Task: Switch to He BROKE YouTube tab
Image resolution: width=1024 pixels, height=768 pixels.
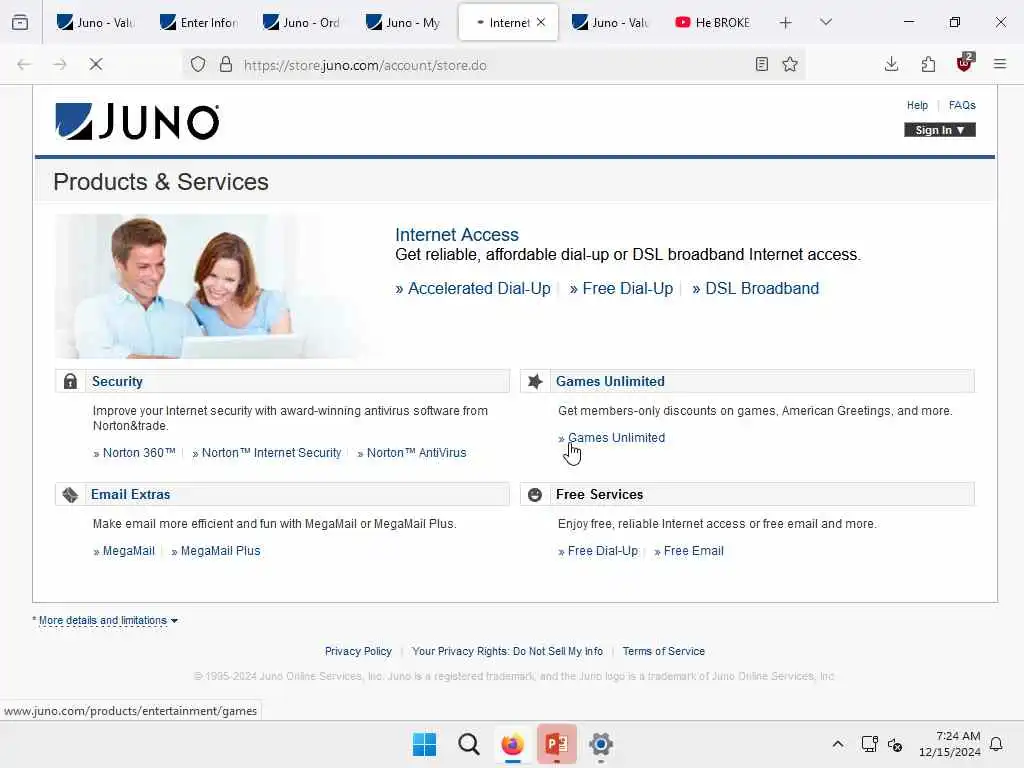Action: tap(714, 23)
